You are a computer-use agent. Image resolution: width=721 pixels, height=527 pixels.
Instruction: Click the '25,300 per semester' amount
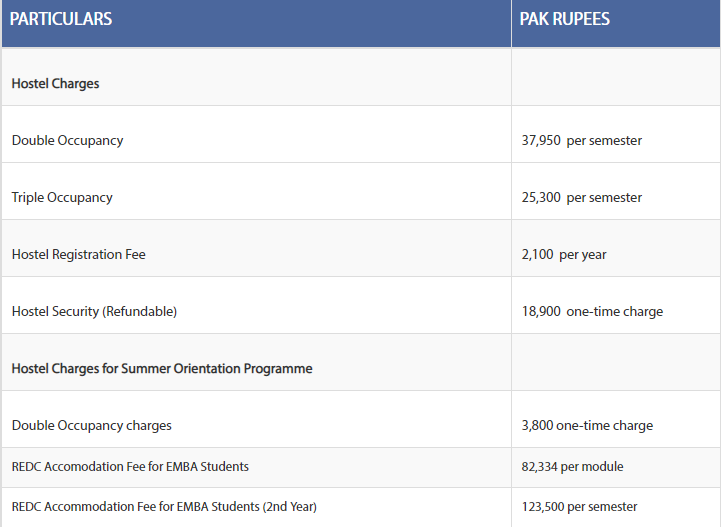pyautogui.click(x=582, y=198)
